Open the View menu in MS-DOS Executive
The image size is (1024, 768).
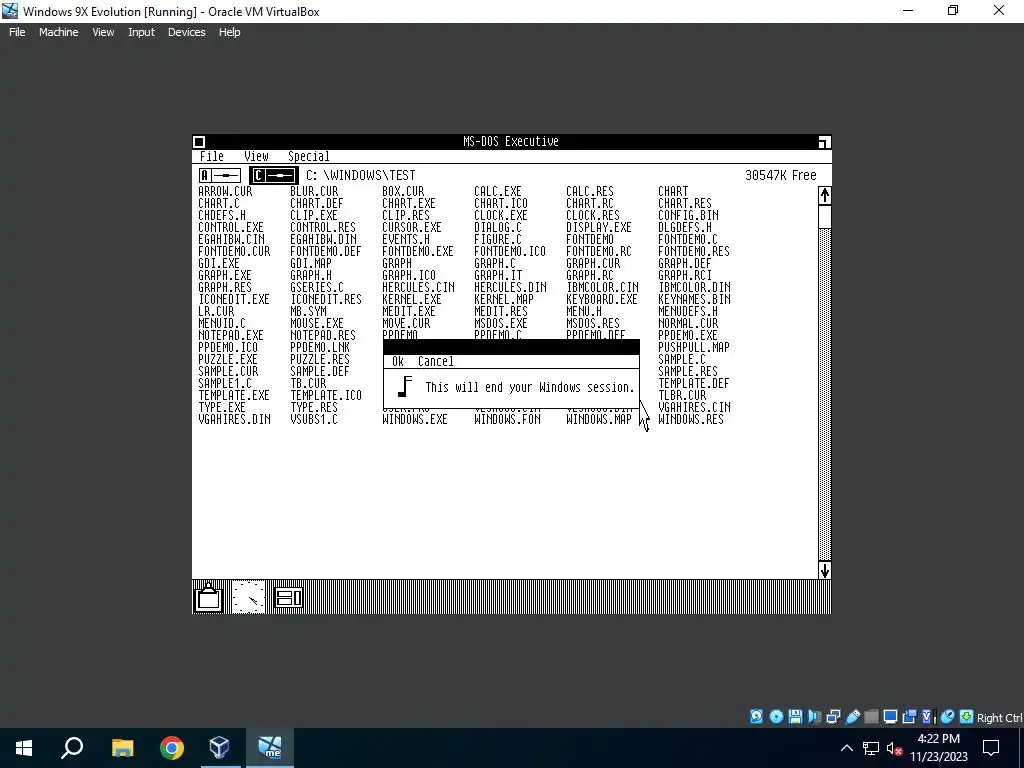coord(256,156)
